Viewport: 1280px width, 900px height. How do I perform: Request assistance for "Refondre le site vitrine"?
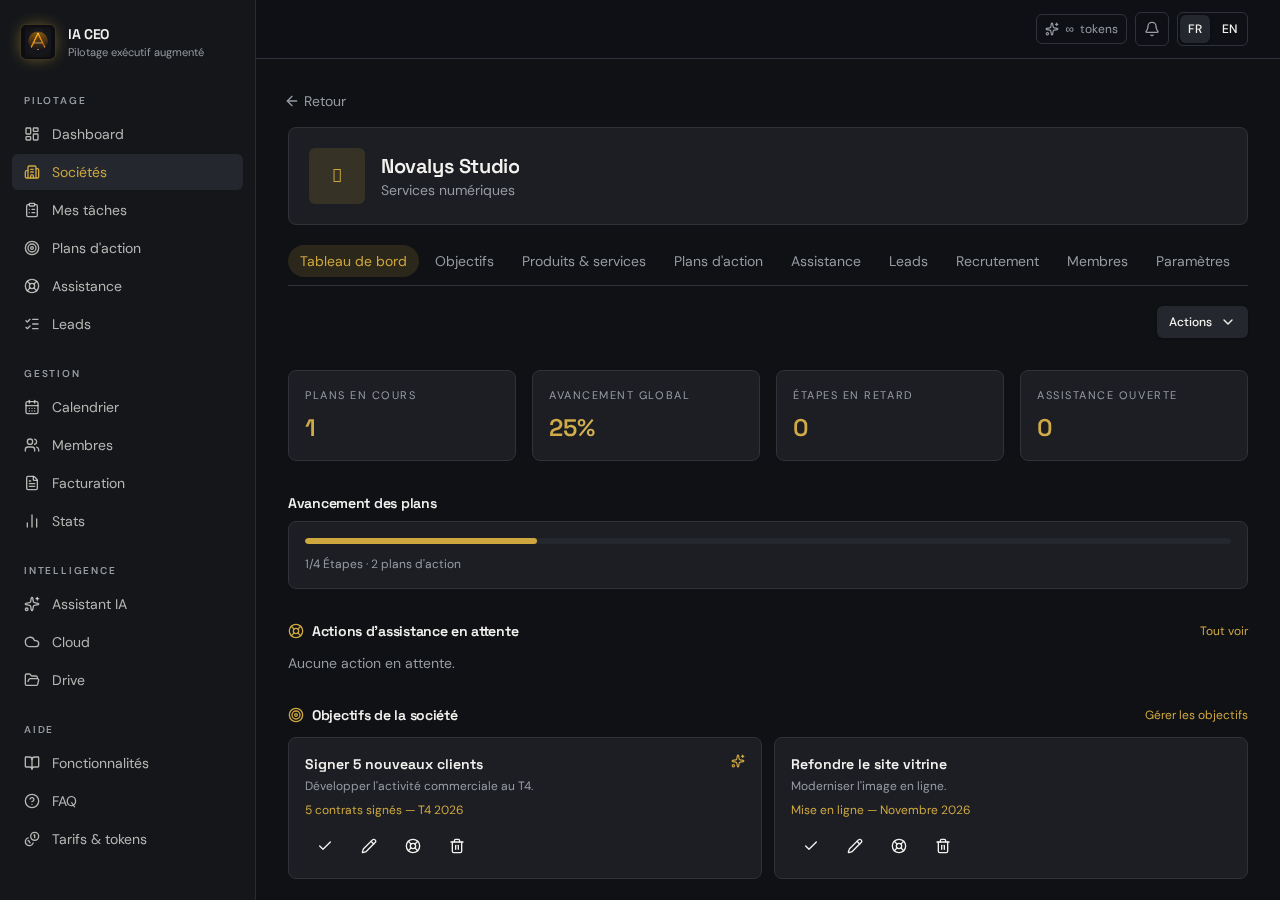coord(899,846)
